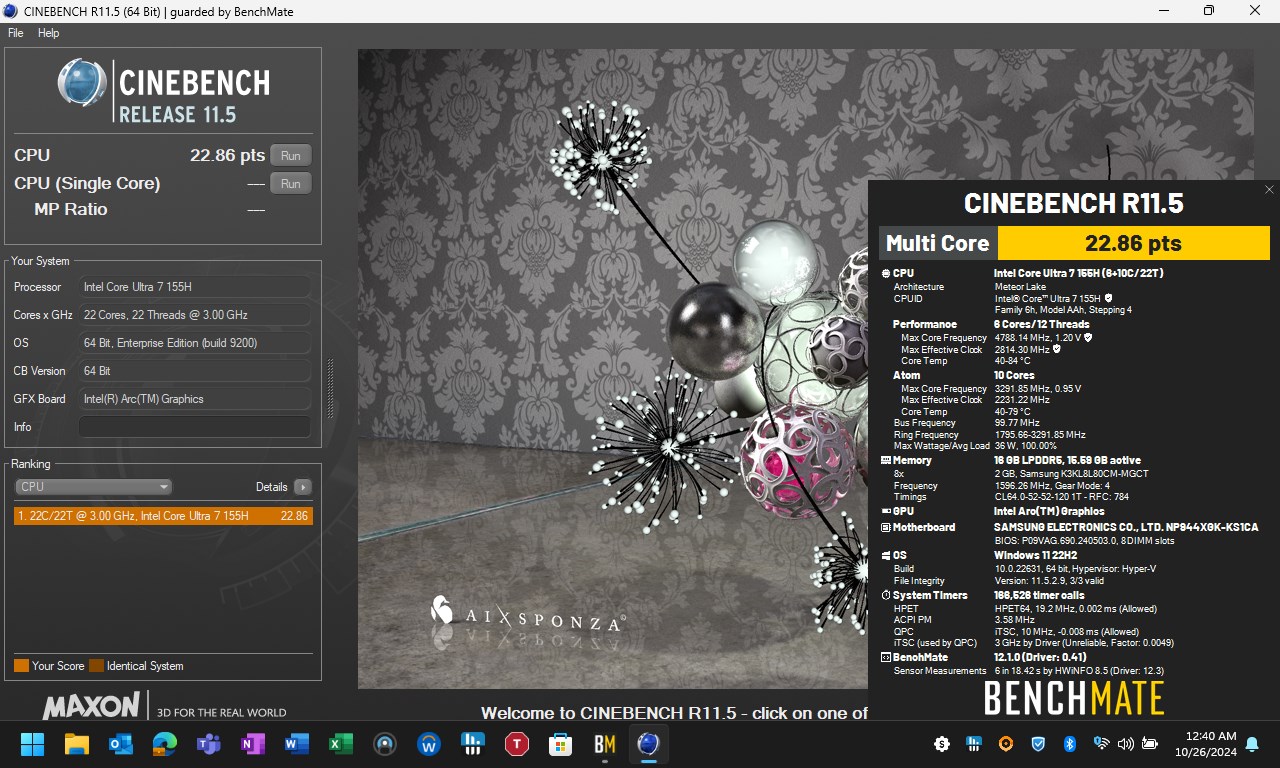Open the blue W circle taskbar app
1280x768 pixels.
pos(429,744)
